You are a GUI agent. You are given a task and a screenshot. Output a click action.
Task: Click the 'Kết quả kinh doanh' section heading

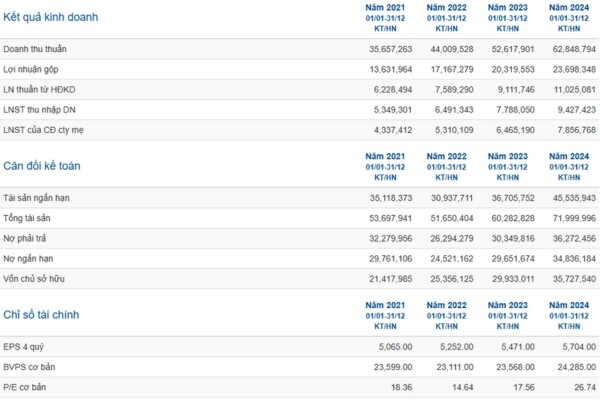point(51,19)
